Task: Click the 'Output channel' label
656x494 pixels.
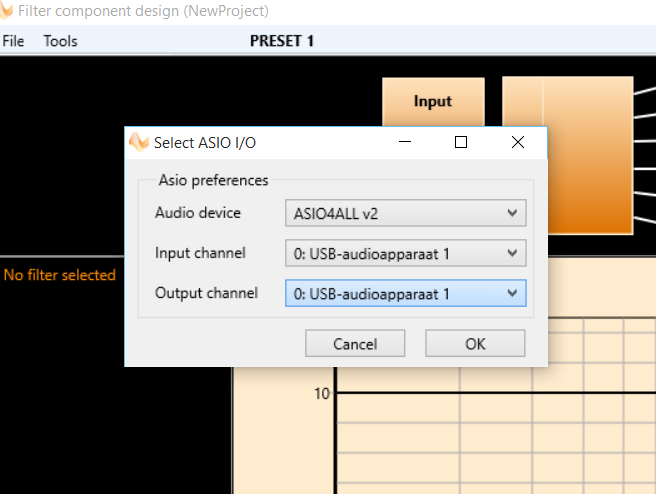Action: pos(206,293)
